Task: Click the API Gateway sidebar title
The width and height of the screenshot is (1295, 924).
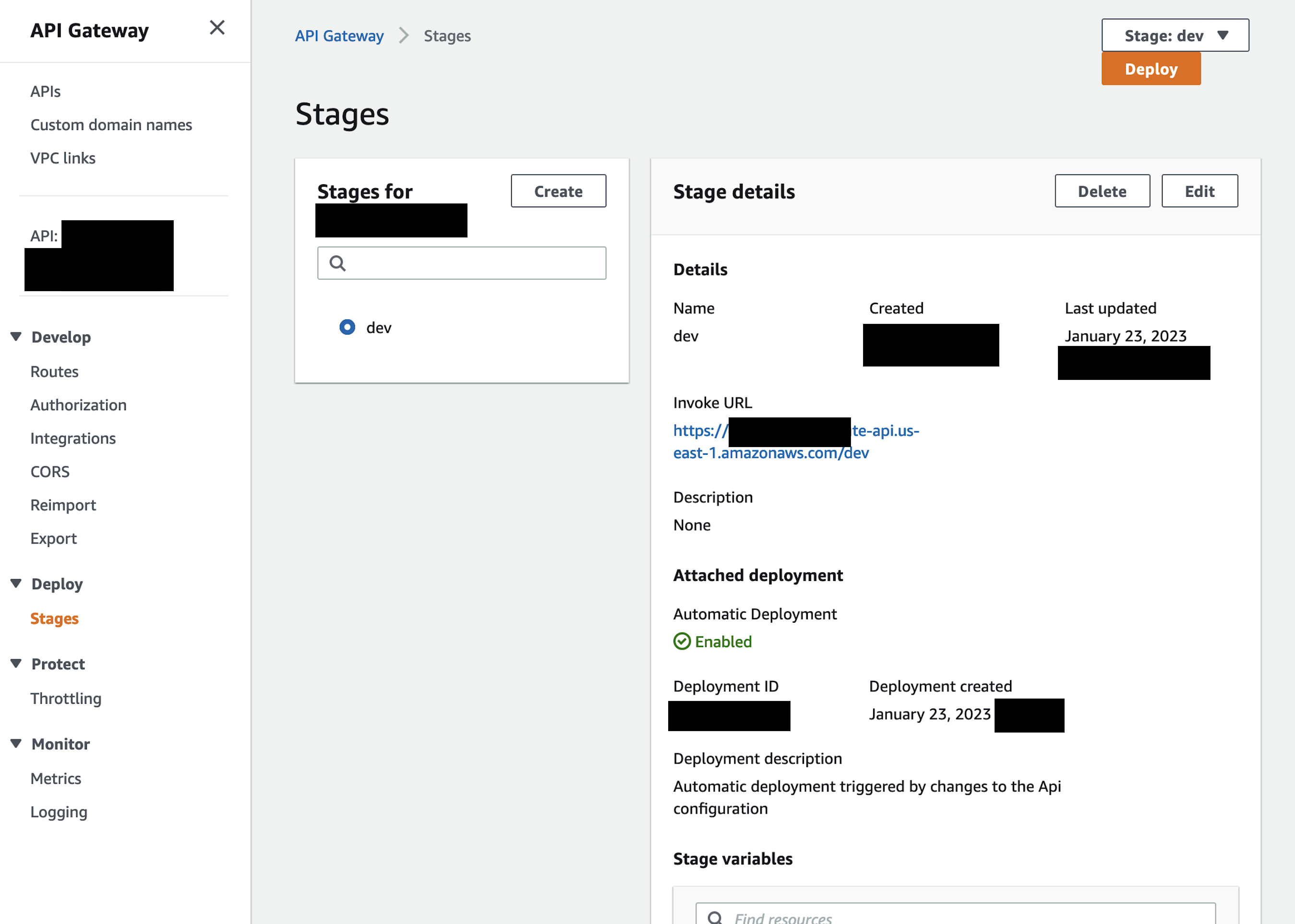Action: [89, 30]
